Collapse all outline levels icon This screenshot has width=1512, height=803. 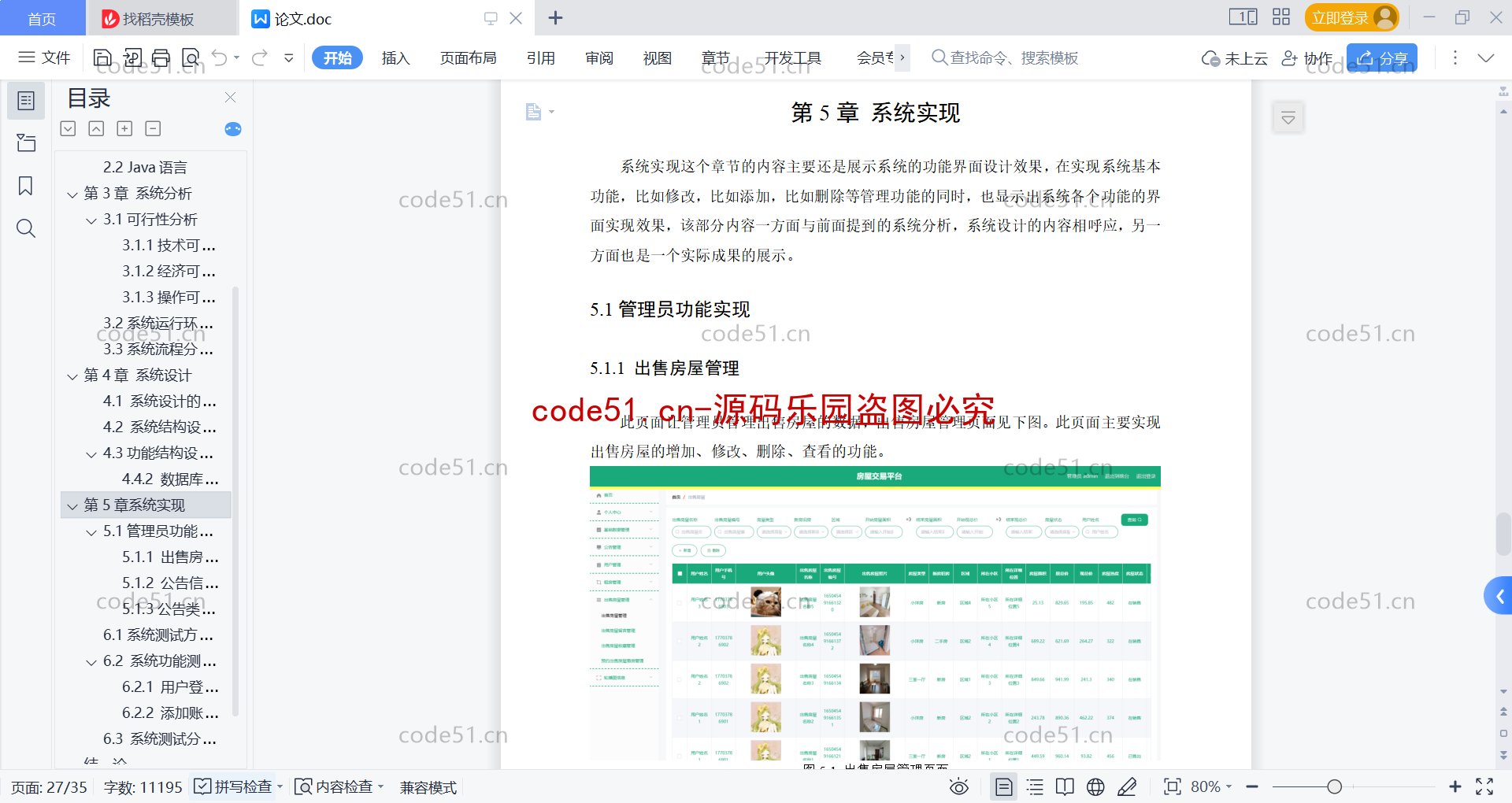(96, 128)
